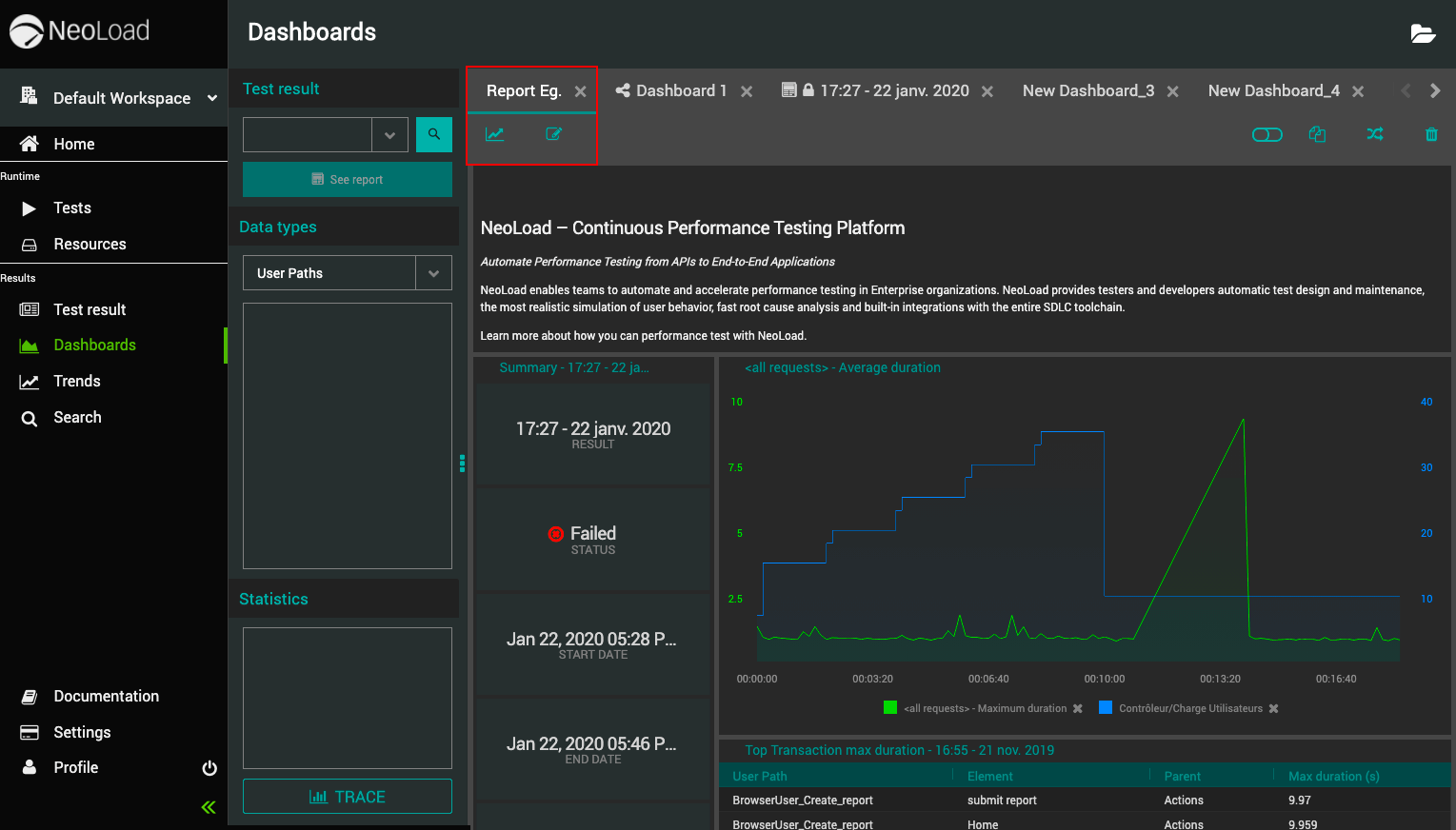Click the add chart series icon
This screenshot has width=1456, height=830.
pyautogui.click(x=494, y=134)
